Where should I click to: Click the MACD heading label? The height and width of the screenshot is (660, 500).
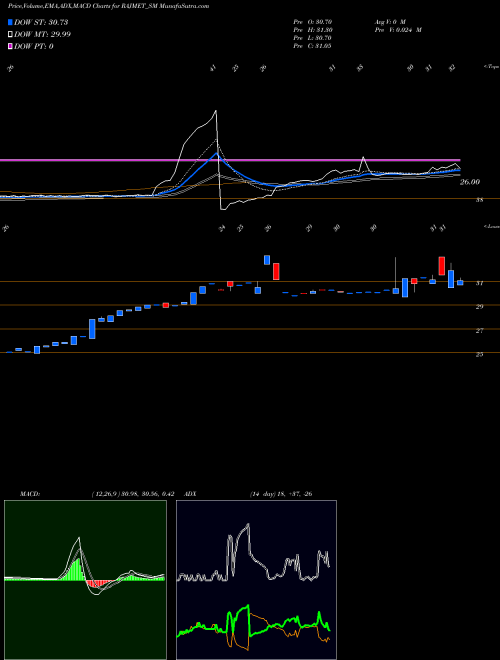tap(30, 494)
